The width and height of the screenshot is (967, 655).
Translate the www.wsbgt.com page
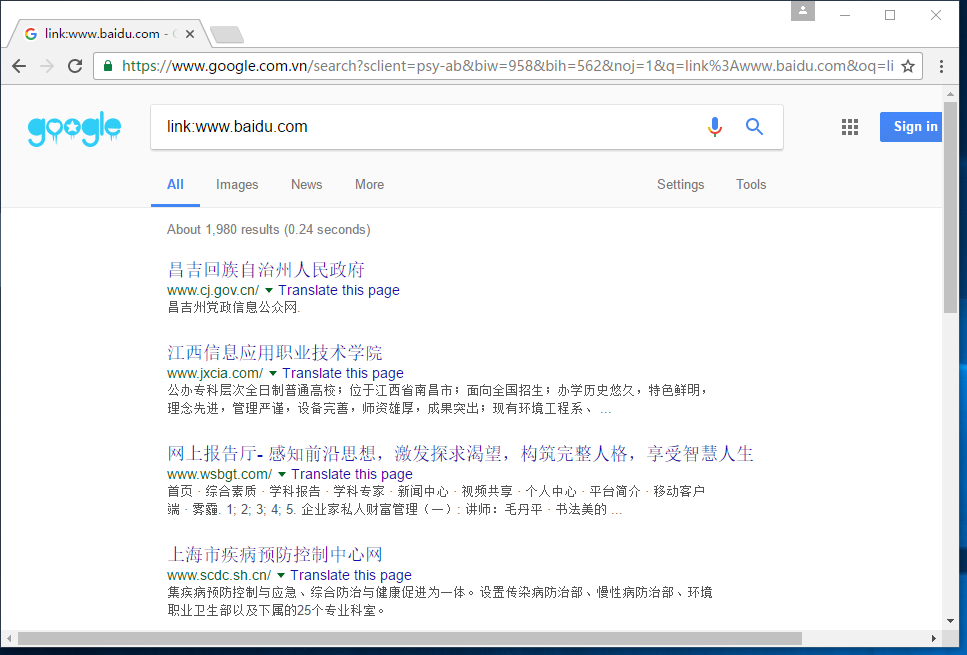(x=352, y=474)
